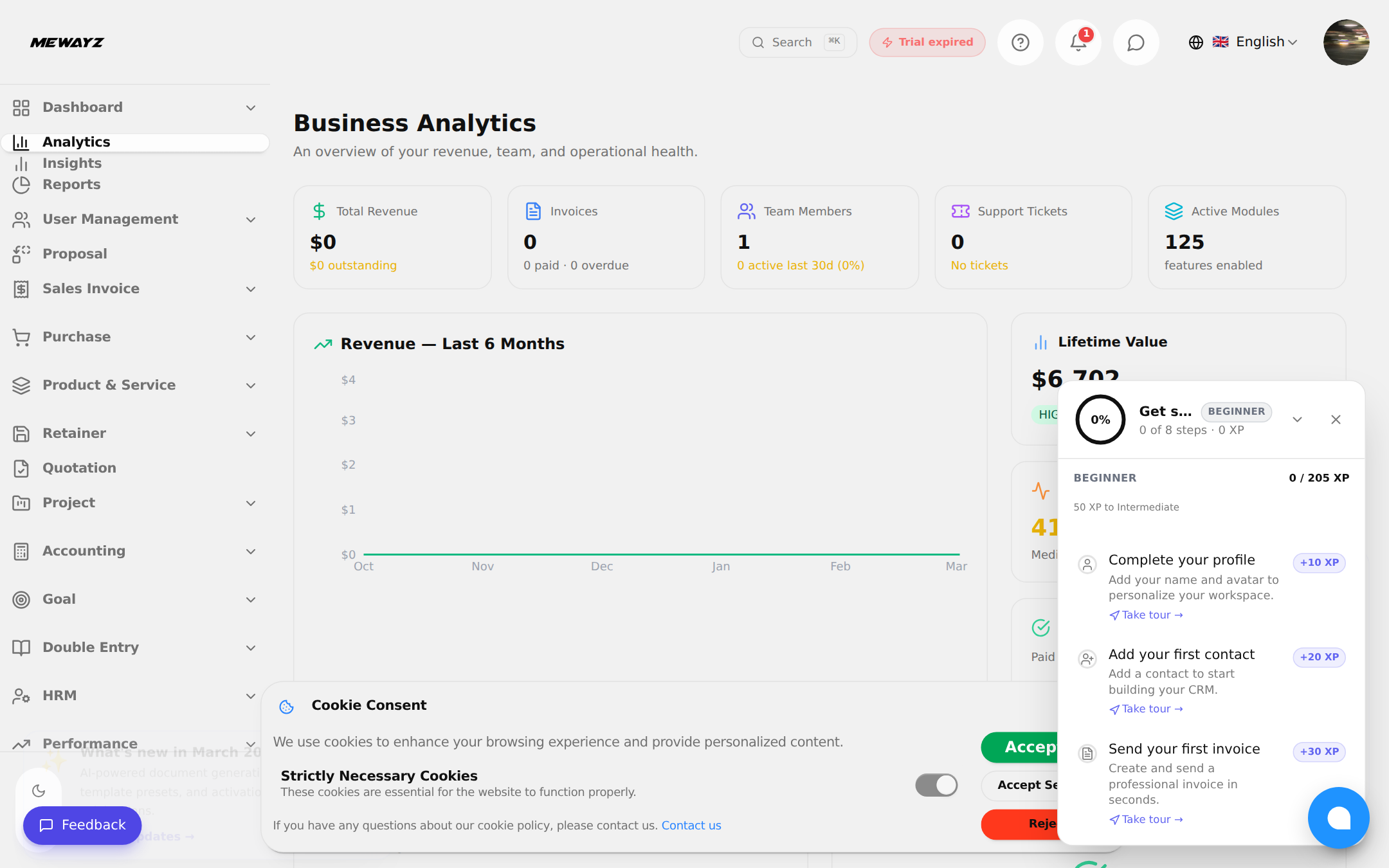Image resolution: width=1389 pixels, height=868 pixels.
Task: Open the Quotation section icon
Action: point(21,467)
